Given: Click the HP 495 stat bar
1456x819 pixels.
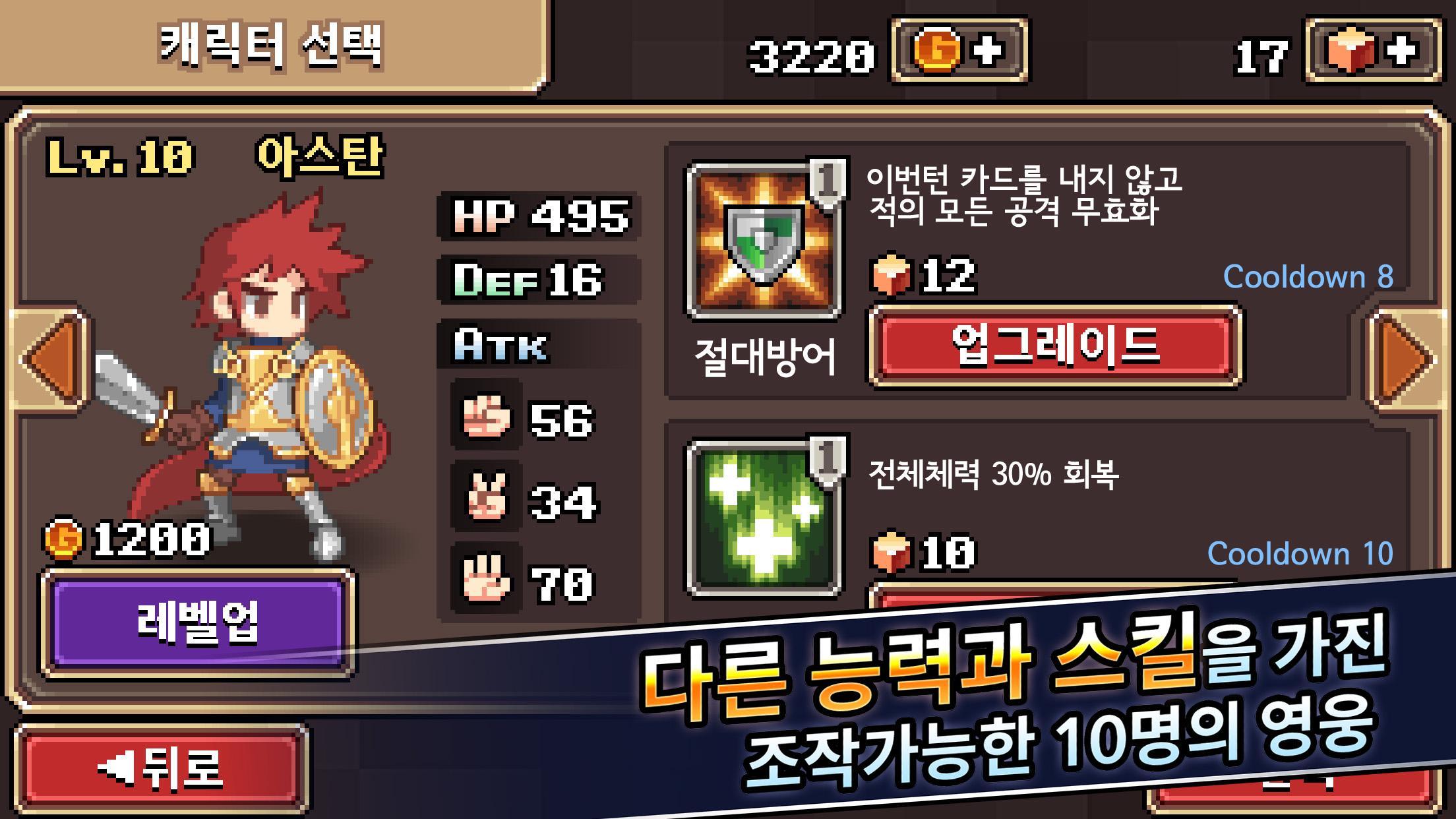Looking at the screenshot, I should point(539,216).
